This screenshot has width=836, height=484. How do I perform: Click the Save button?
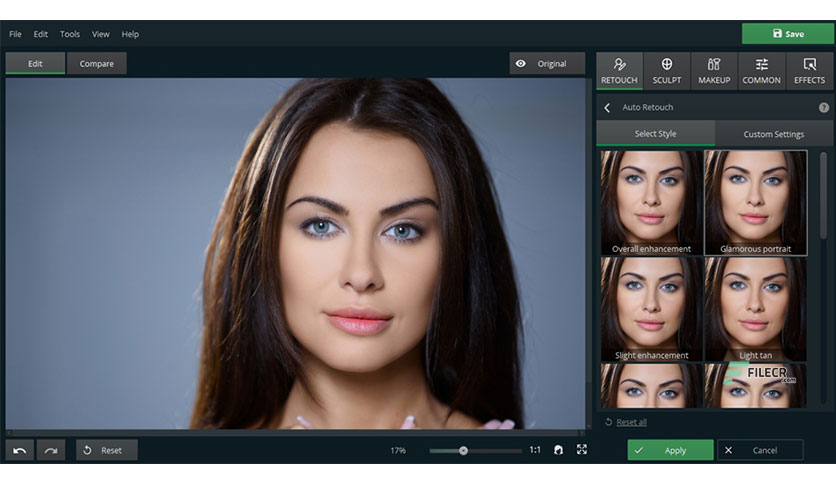pos(788,34)
